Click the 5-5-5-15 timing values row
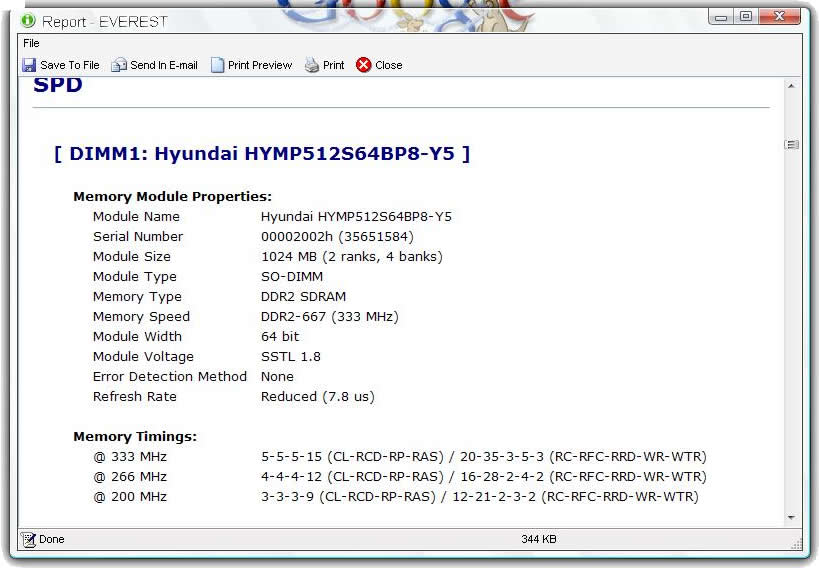The width and height of the screenshot is (819, 568). coord(484,457)
